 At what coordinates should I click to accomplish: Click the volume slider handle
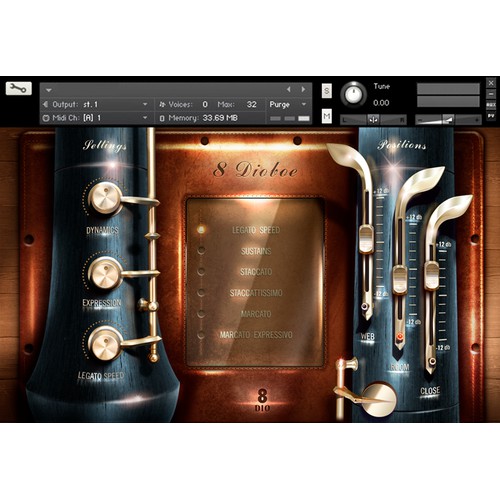pos(448,119)
